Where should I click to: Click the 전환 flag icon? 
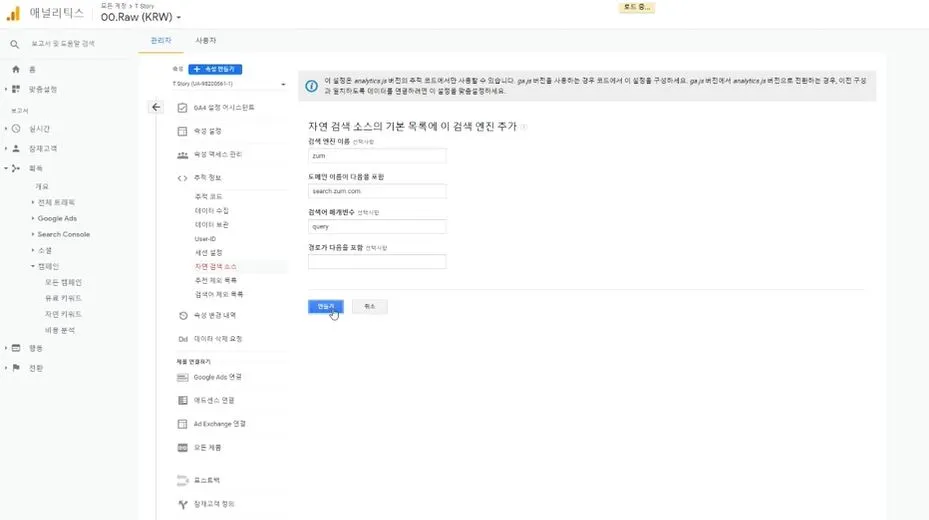coord(16,368)
